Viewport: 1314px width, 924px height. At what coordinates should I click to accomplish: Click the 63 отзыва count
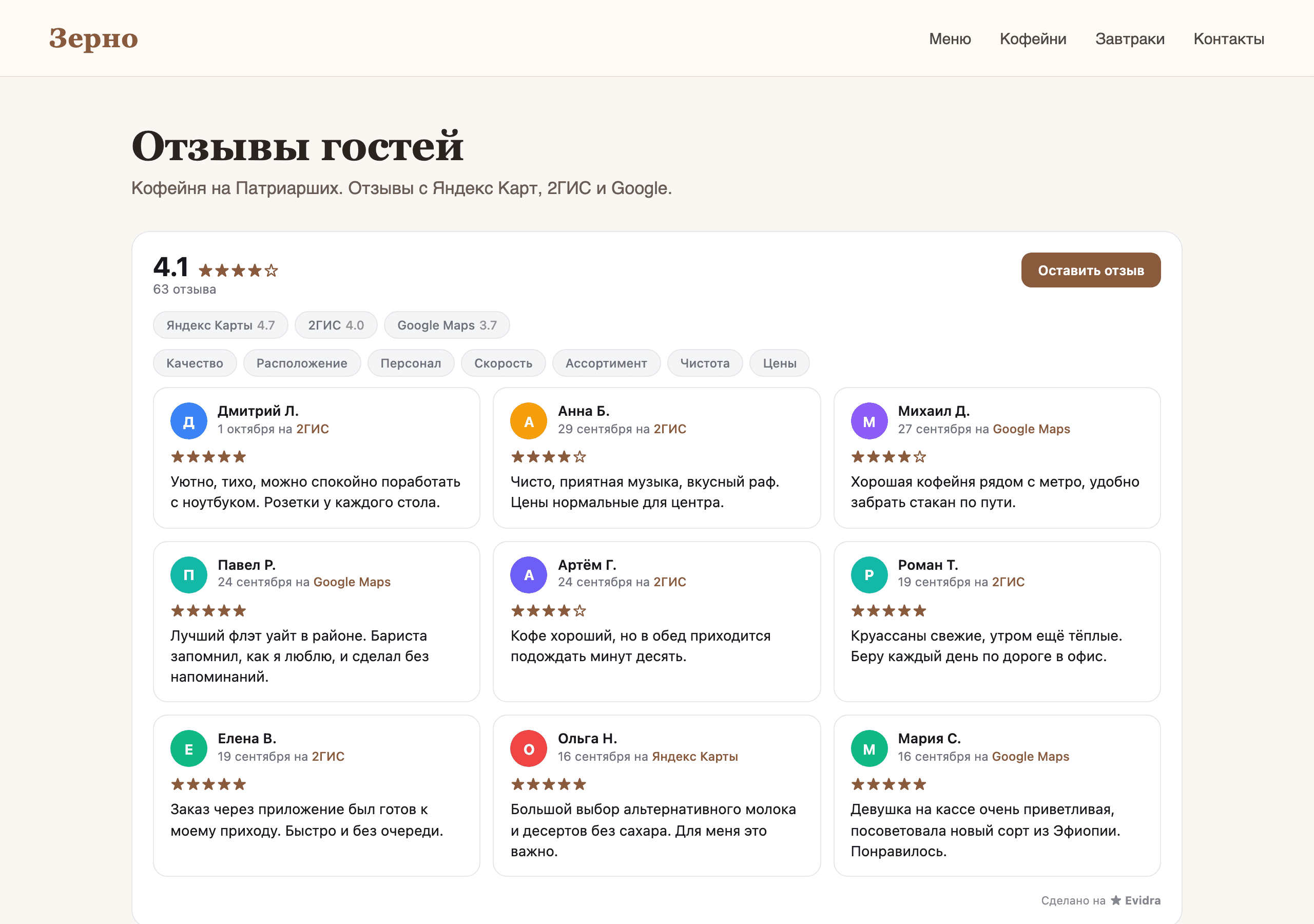point(184,290)
